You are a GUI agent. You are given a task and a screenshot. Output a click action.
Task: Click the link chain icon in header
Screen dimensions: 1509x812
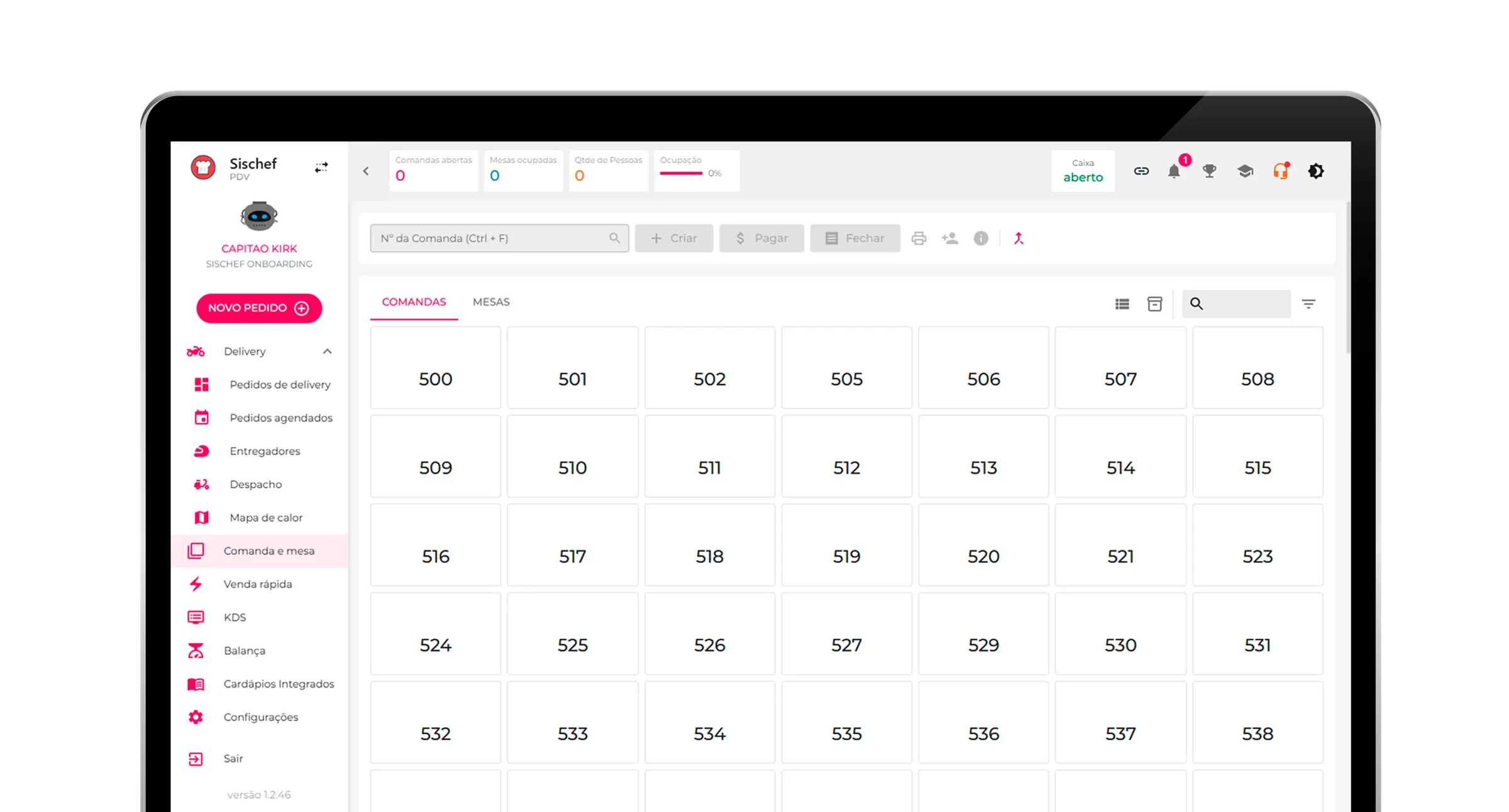pos(1141,171)
